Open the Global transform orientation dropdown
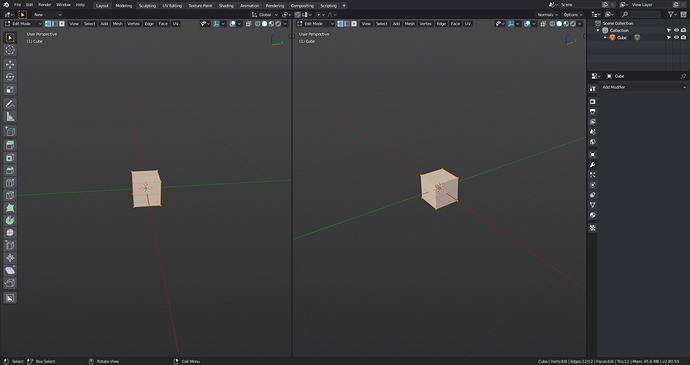Image resolution: width=690 pixels, height=365 pixels. [x=264, y=15]
